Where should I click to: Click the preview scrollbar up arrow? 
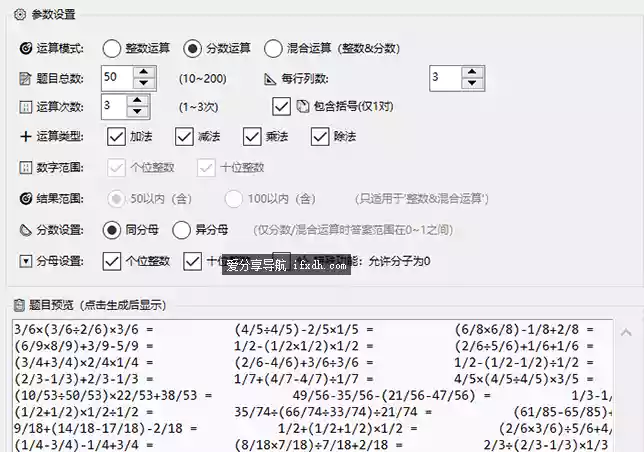click(626, 332)
